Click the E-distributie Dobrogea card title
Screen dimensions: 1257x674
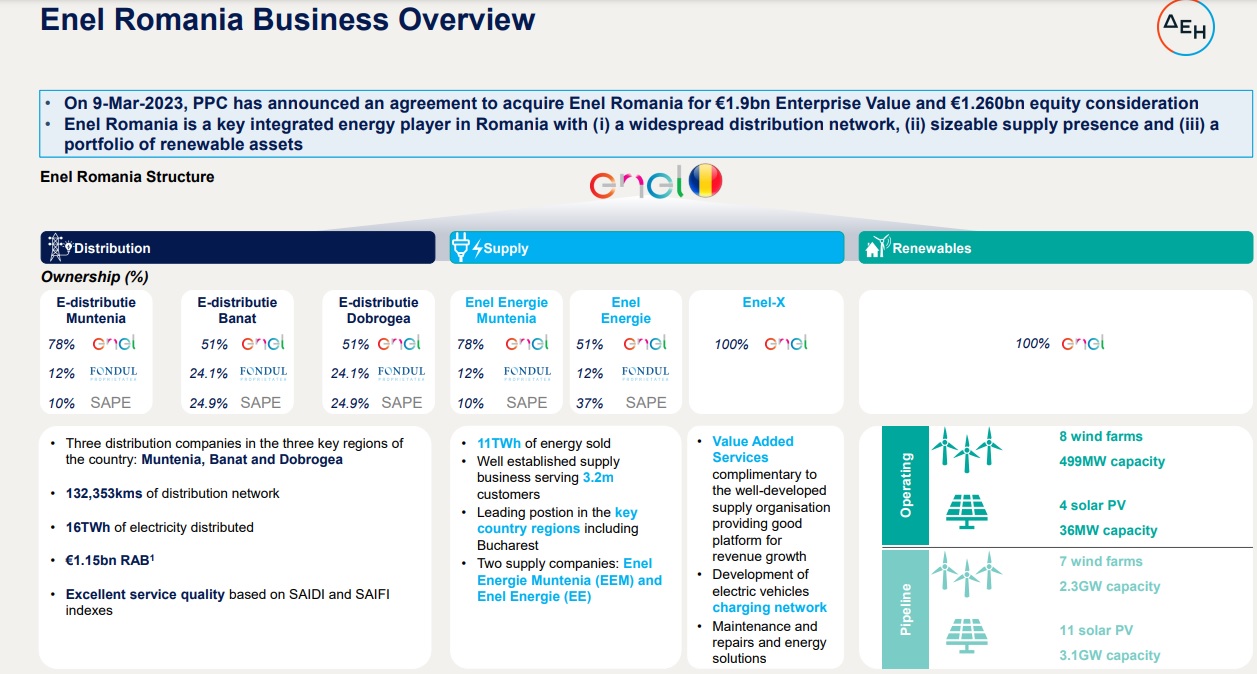tap(378, 310)
